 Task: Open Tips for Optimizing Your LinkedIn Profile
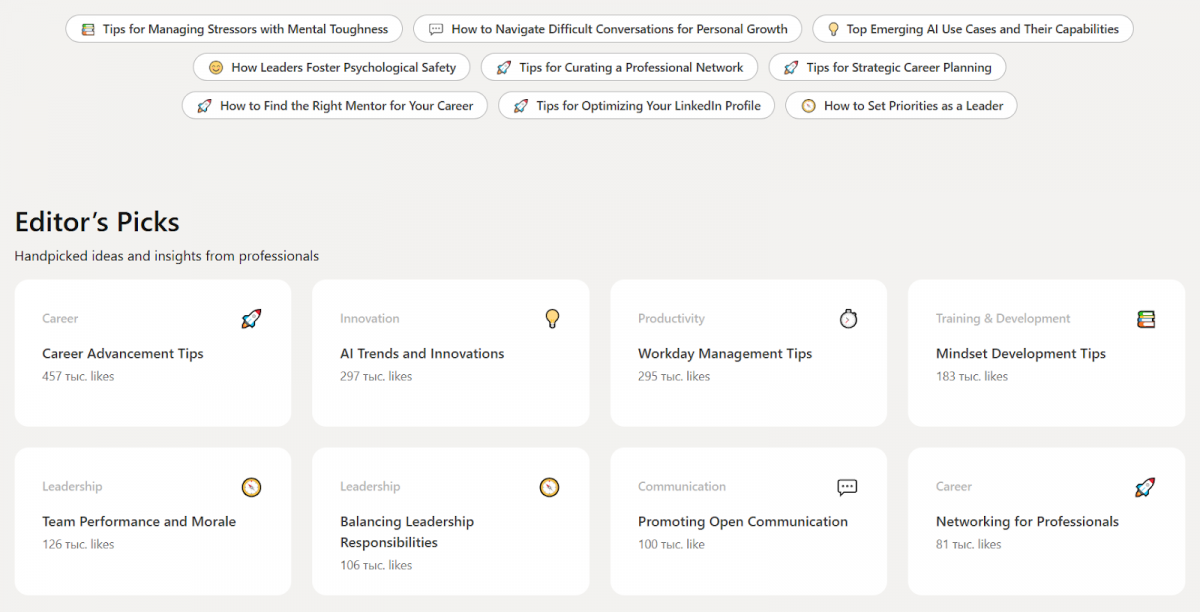pos(636,105)
